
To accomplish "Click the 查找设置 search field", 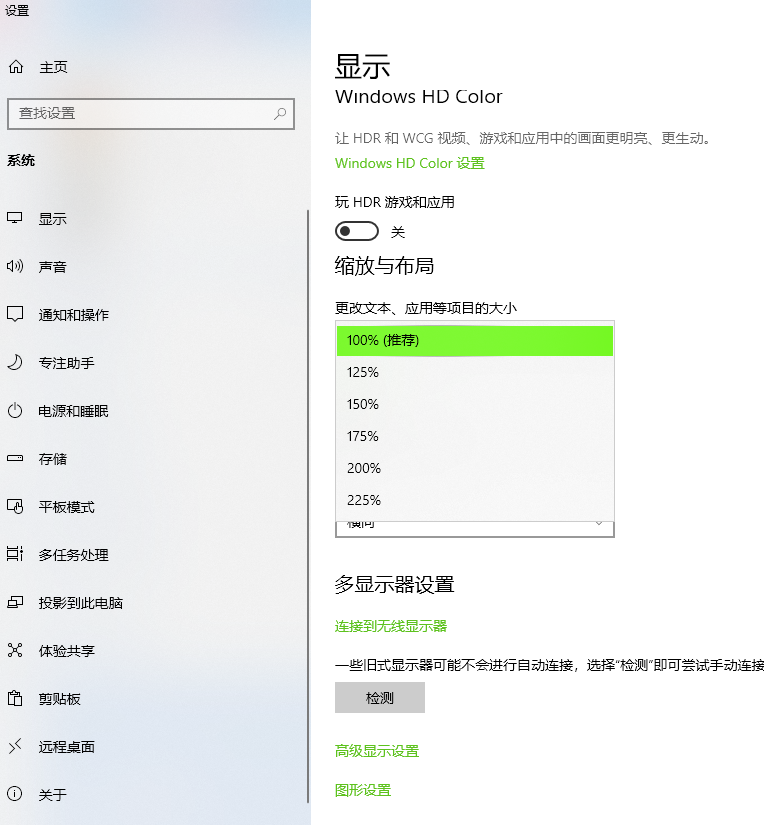I will click(x=151, y=114).
